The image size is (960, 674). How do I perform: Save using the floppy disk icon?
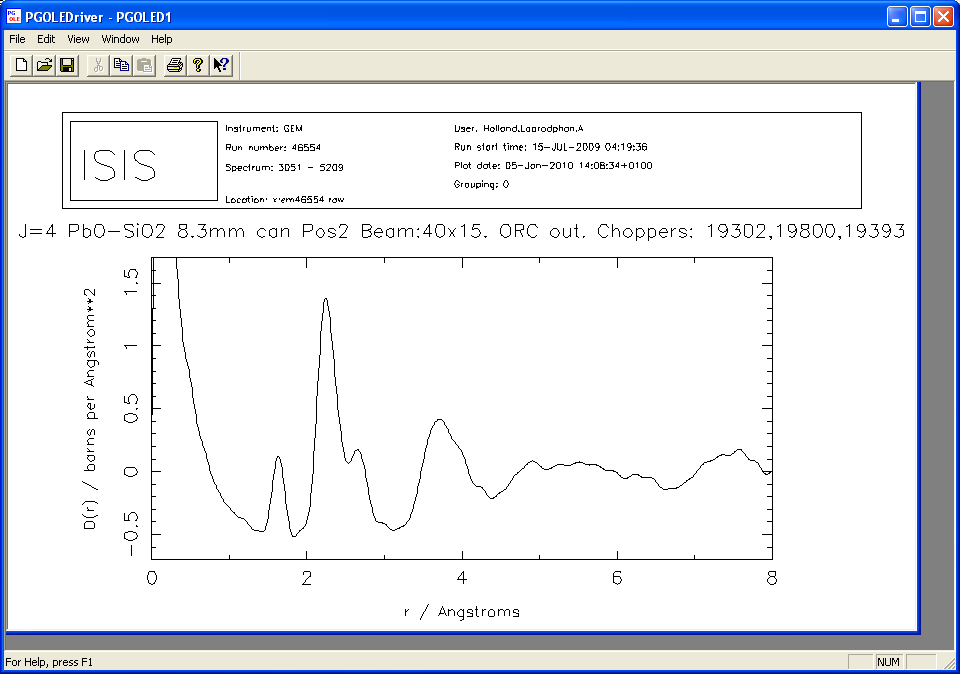(x=67, y=65)
